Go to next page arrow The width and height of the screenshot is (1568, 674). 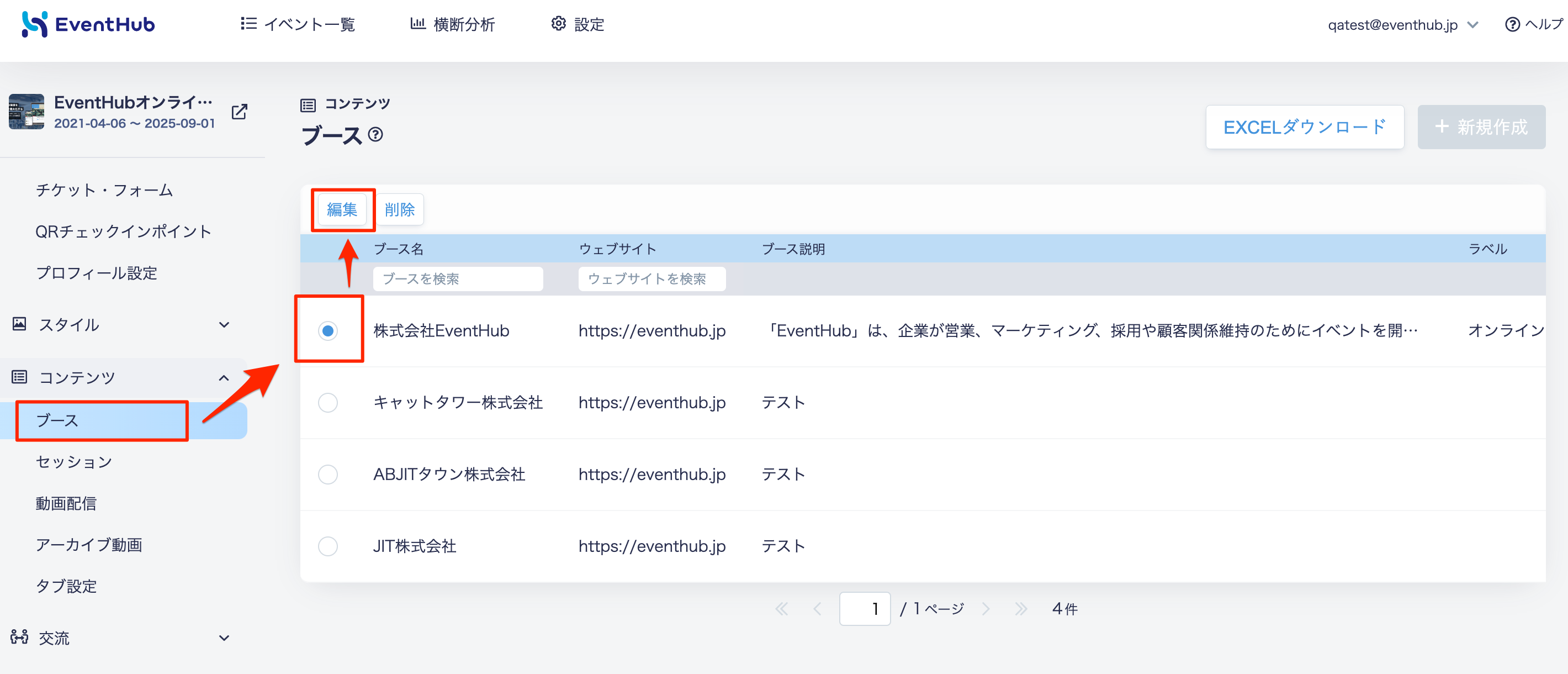point(986,608)
